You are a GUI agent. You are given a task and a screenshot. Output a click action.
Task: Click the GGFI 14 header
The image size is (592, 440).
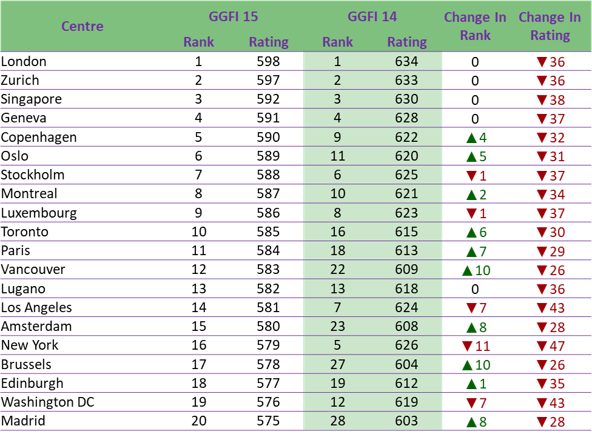tap(372, 17)
